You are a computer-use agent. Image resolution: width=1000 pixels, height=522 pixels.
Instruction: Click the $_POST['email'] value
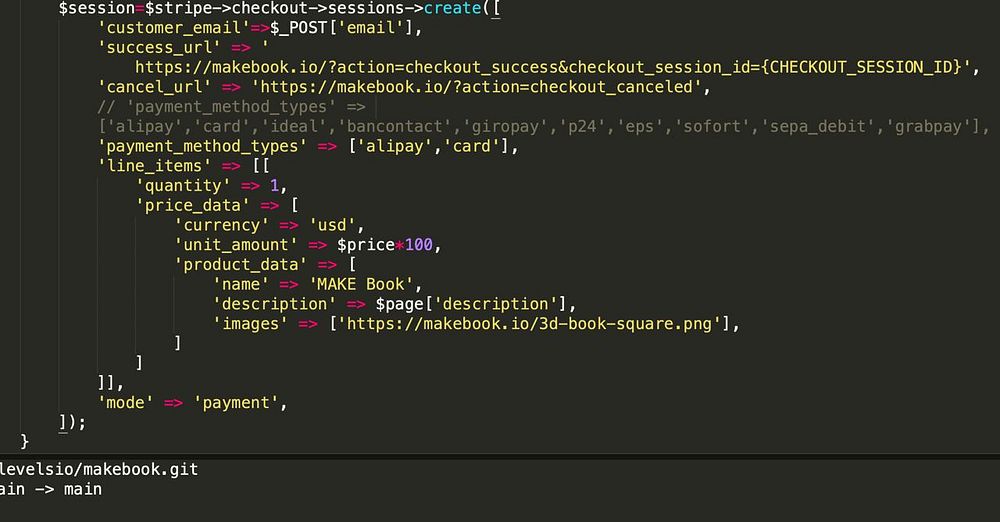point(341,28)
